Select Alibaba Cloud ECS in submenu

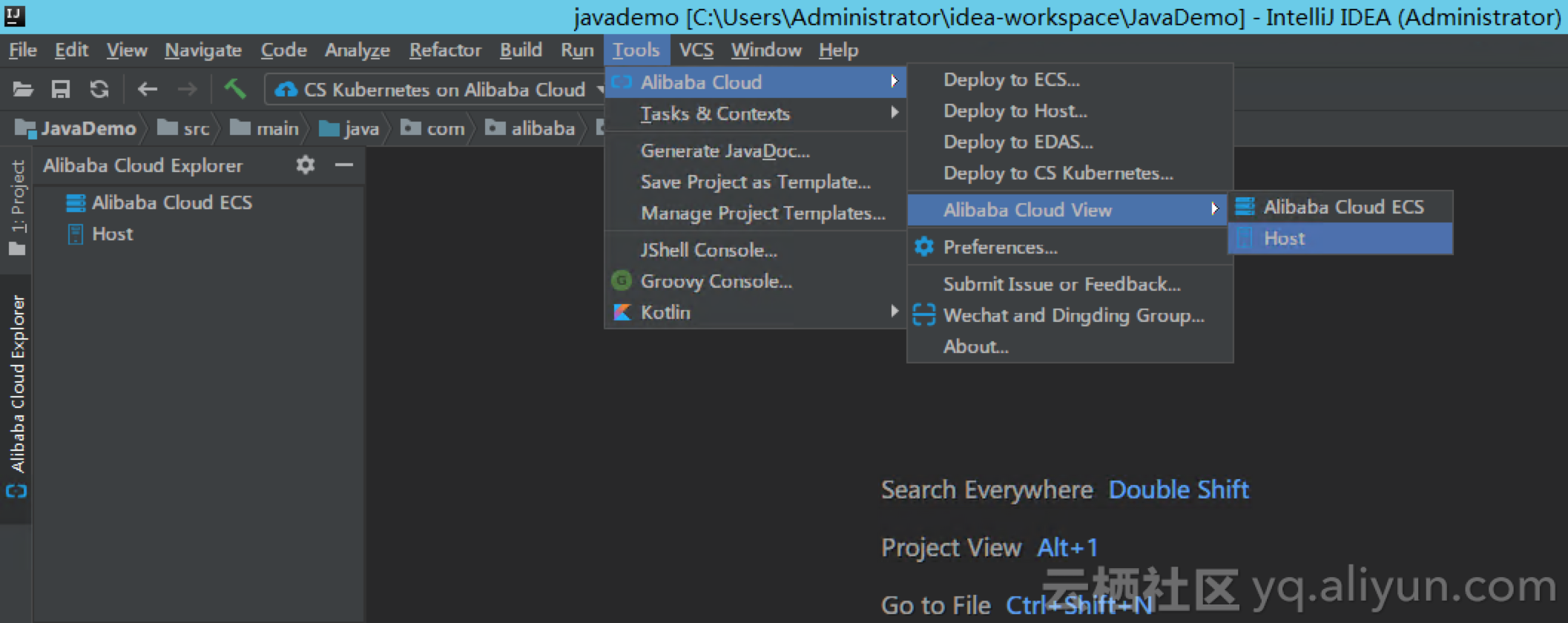1340,207
